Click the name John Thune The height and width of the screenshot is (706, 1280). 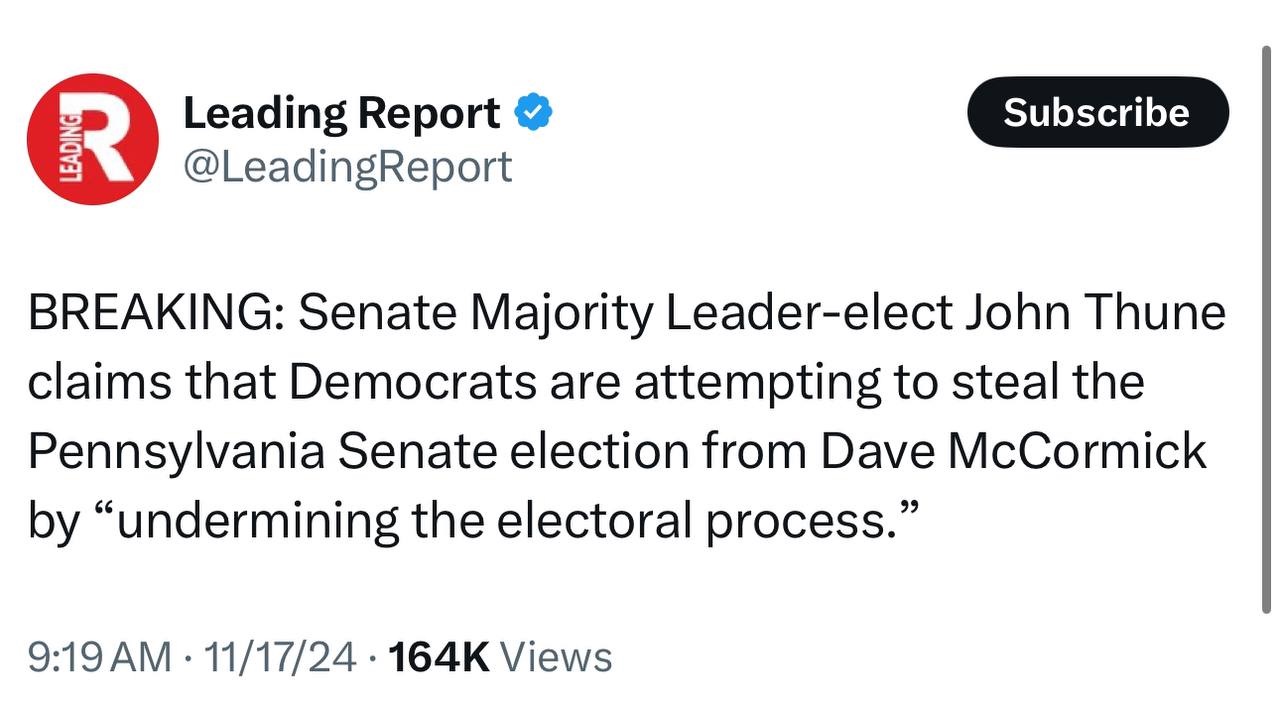(1094, 313)
